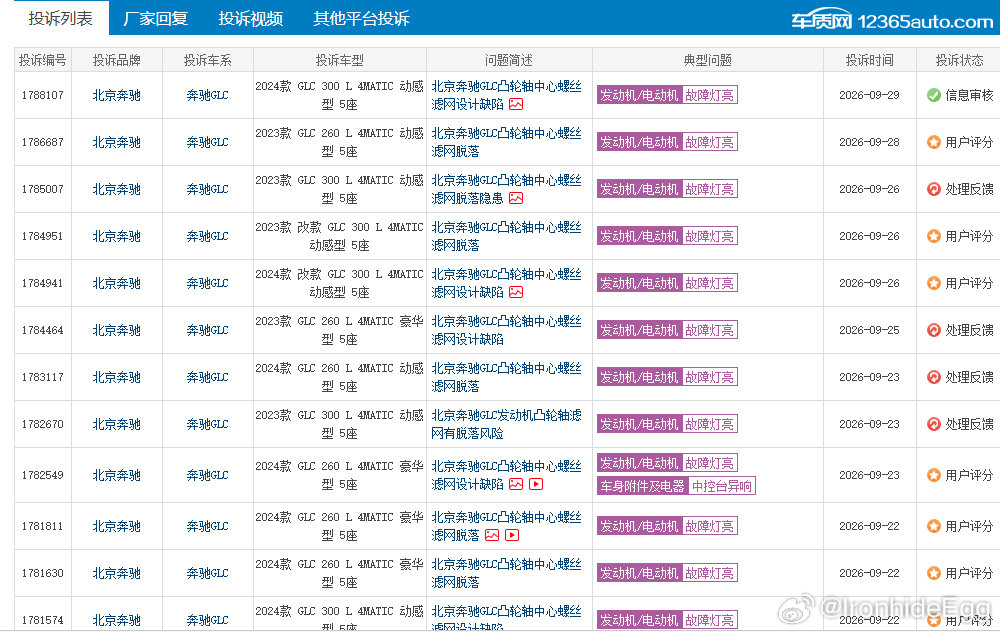Screen dimensions: 1000x634
Task: Click orange rating status icon for 1781811
Action: 934,526
